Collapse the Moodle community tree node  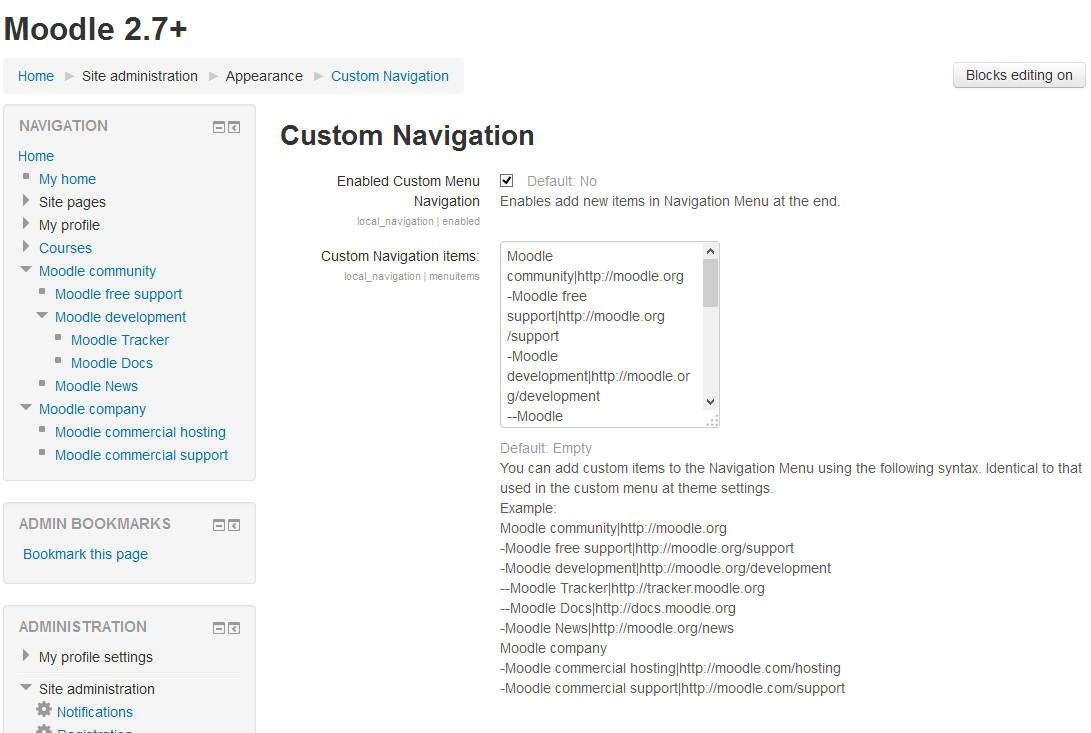point(26,270)
